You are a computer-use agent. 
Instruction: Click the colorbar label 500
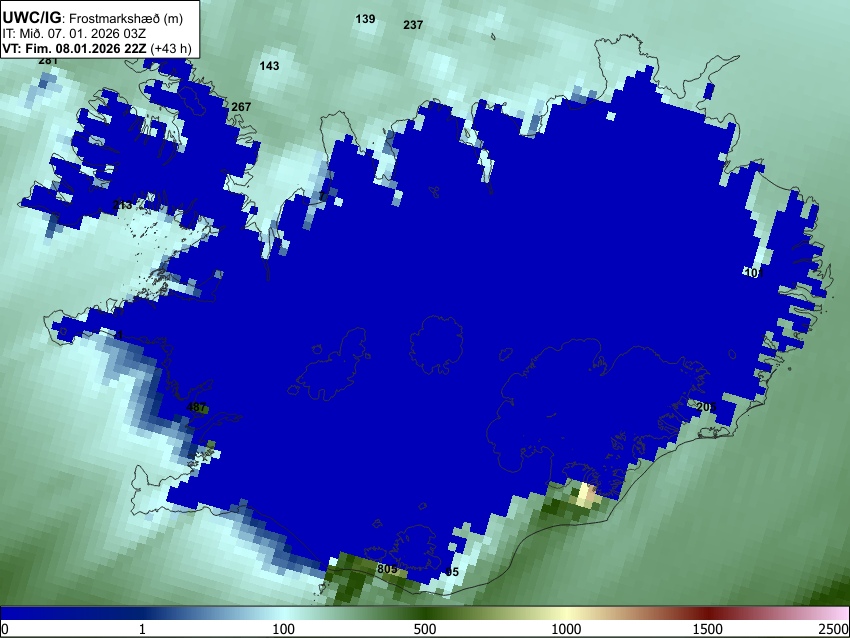(x=425, y=629)
